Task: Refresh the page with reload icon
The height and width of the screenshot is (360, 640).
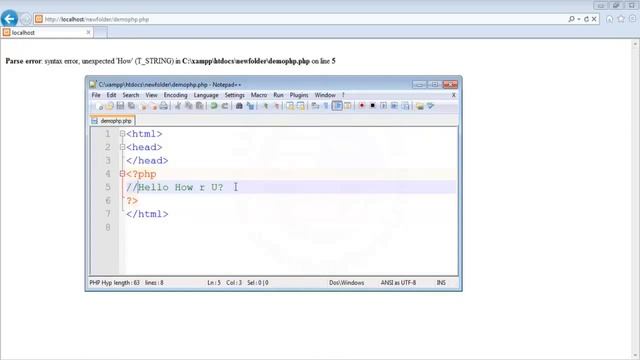Action: click(x=587, y=19)
